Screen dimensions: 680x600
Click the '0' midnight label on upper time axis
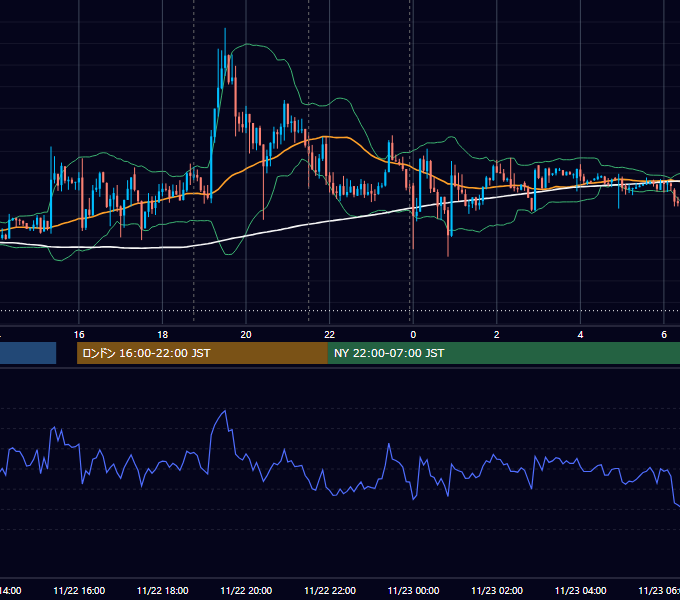[x=413, y=335]
